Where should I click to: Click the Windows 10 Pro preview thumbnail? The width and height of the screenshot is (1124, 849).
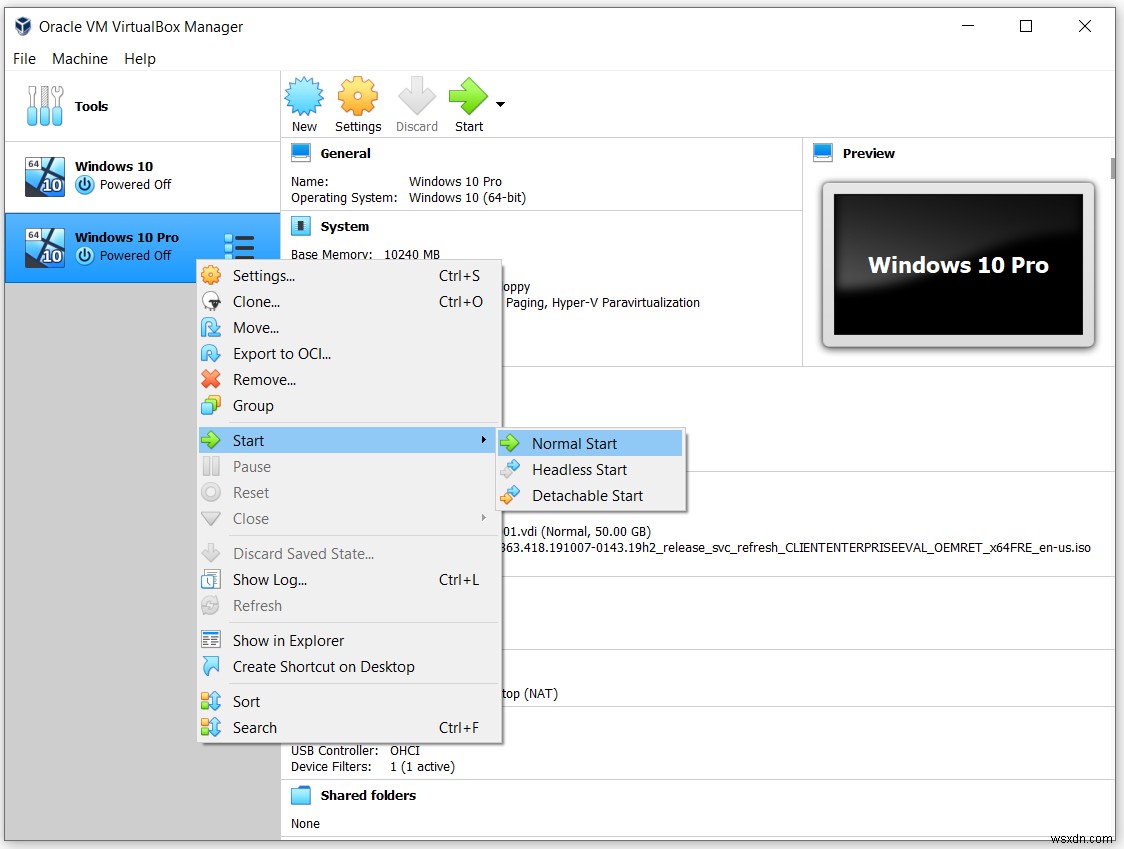click(x=958, y=265)
